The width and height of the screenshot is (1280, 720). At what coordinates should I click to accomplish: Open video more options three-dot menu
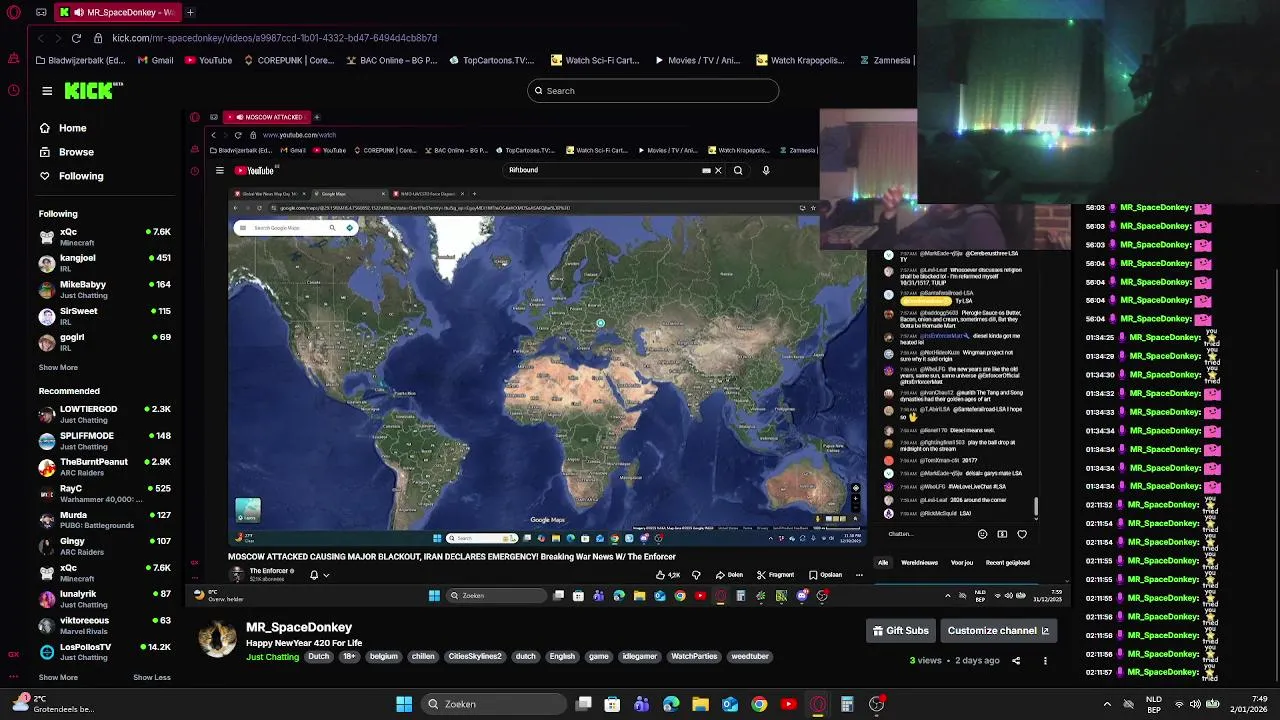(x=1045, y=661)
